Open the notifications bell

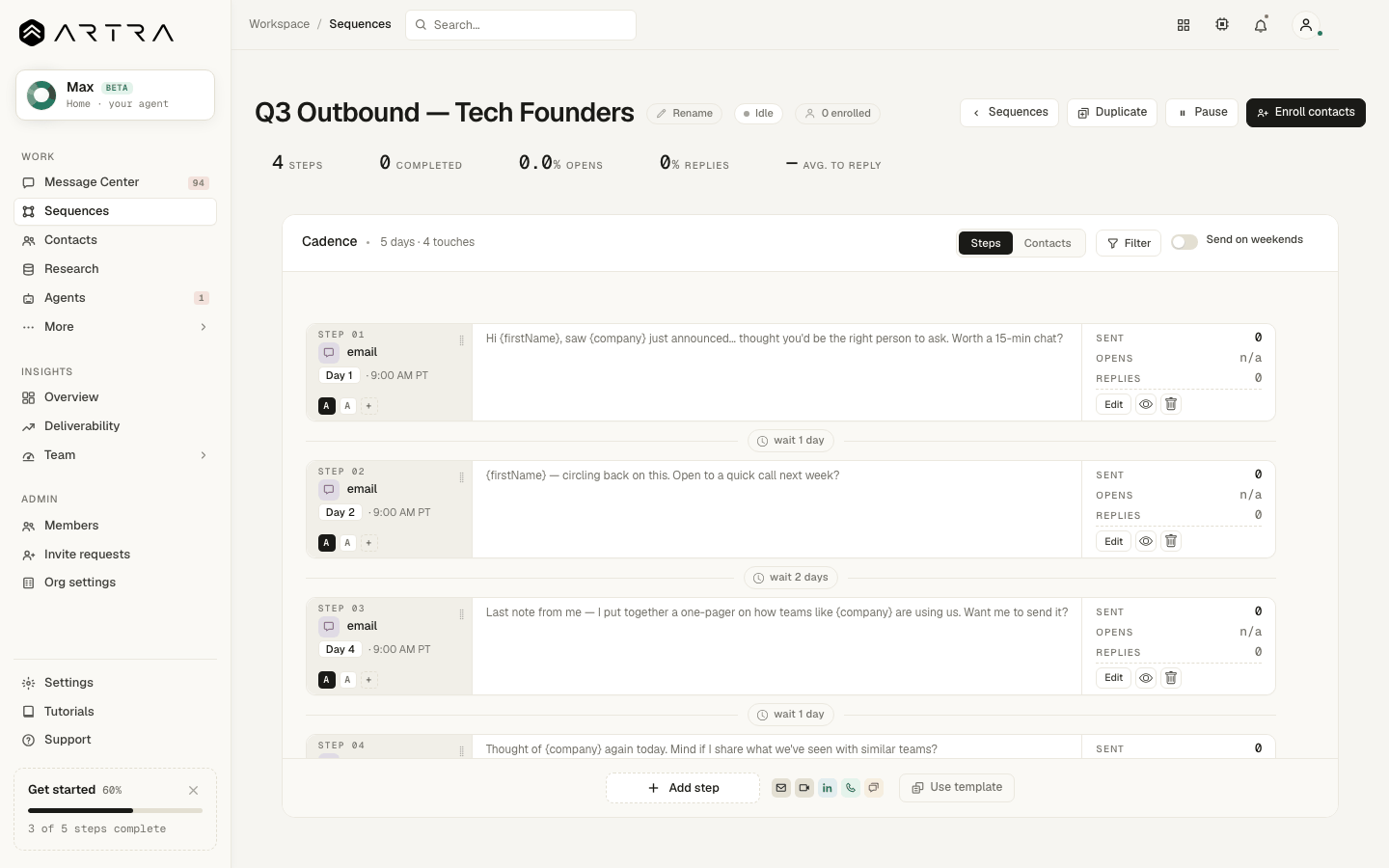pos(1261,25)
